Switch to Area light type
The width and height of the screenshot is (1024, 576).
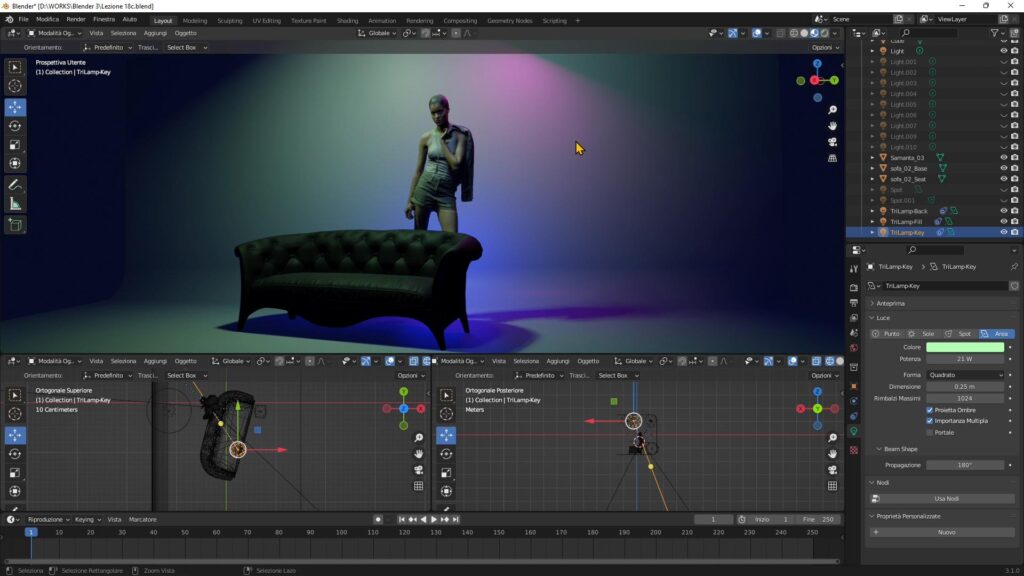coord(996,334)
